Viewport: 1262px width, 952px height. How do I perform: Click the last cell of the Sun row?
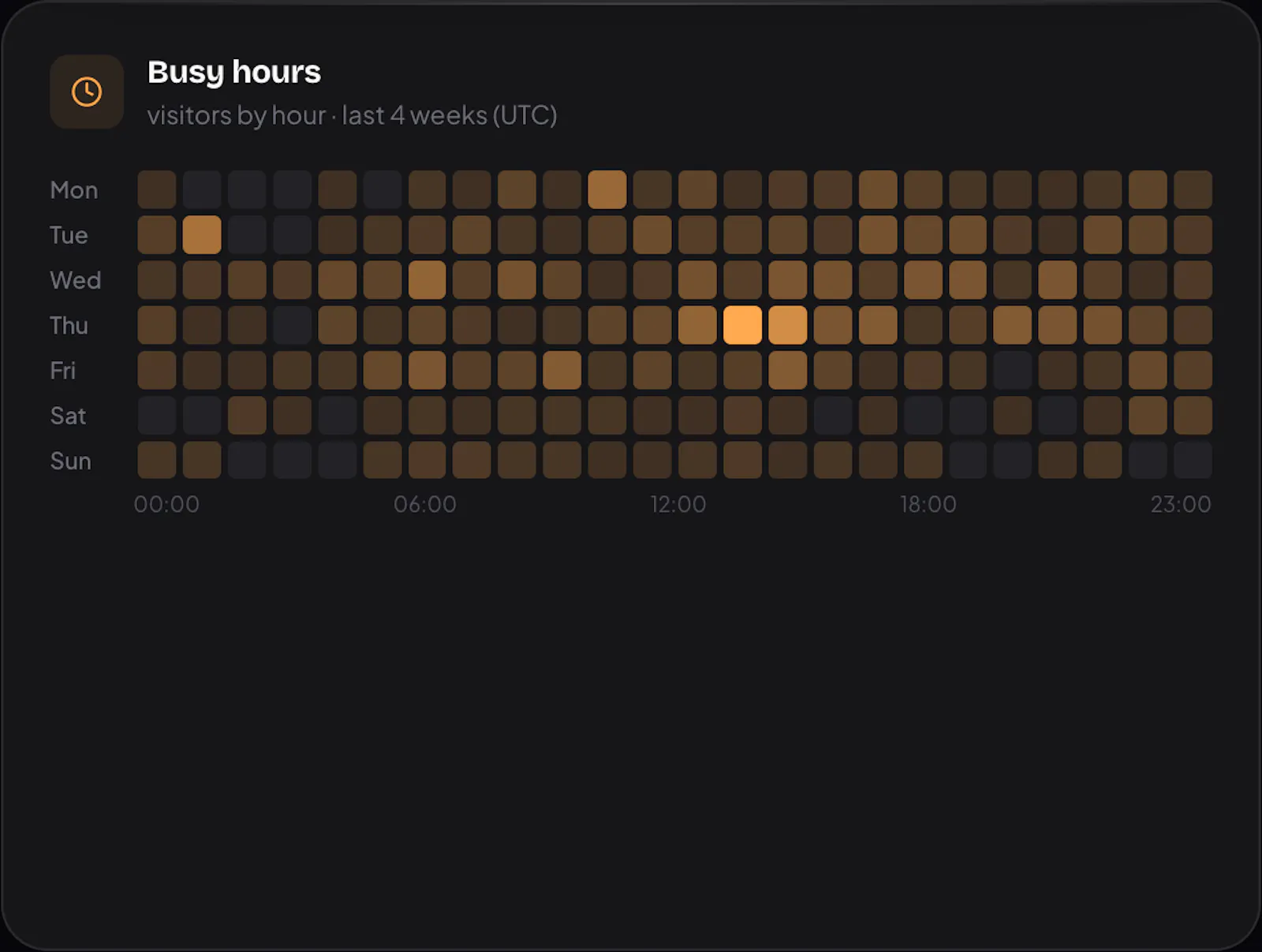pos(1193,461)
